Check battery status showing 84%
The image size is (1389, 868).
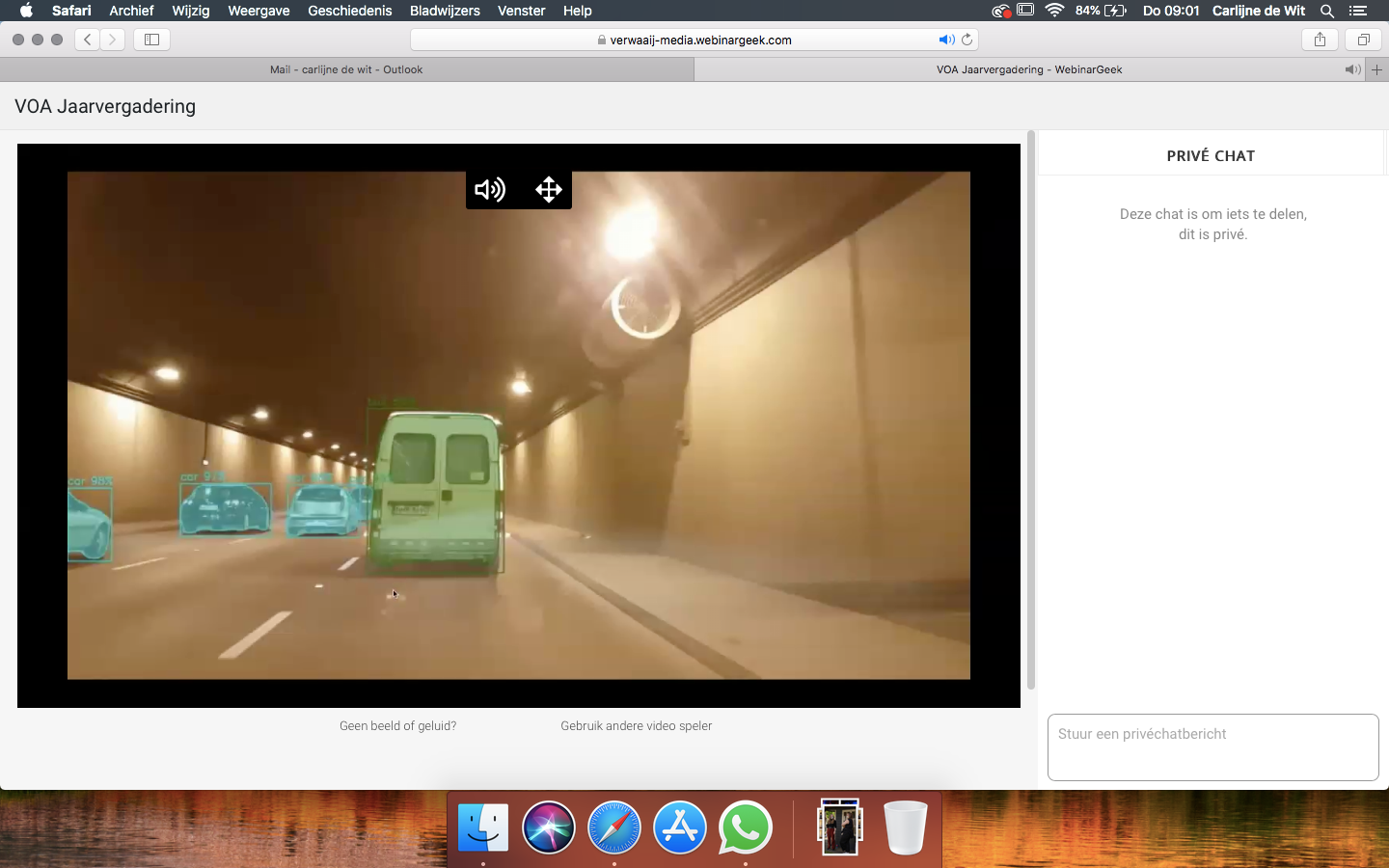pos(1101,11)
